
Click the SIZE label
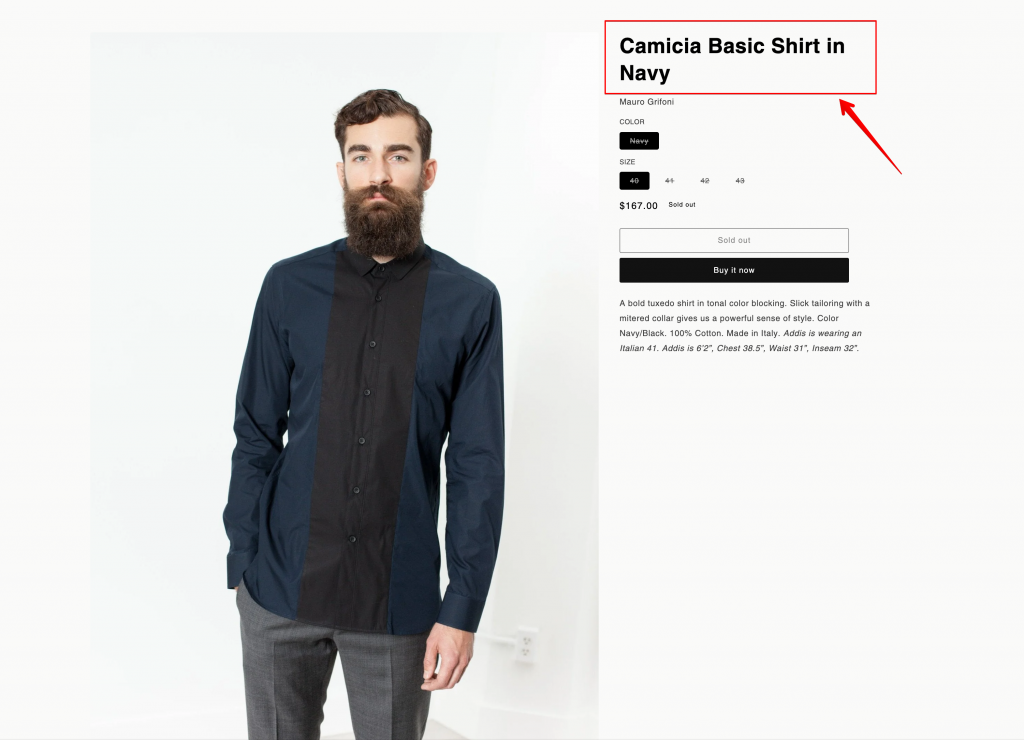click(627, 161)
